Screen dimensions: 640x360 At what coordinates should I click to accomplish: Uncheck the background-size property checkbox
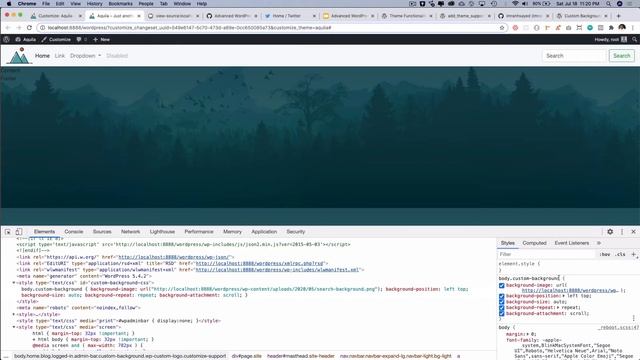click(502, 302)
